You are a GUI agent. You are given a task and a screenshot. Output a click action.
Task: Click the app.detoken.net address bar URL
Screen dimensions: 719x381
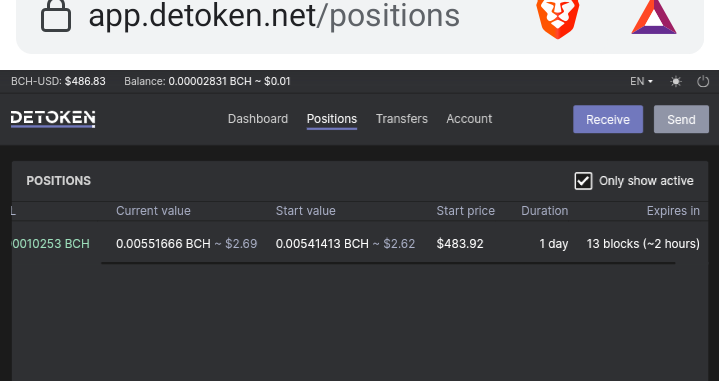click(x=274, y=16)
